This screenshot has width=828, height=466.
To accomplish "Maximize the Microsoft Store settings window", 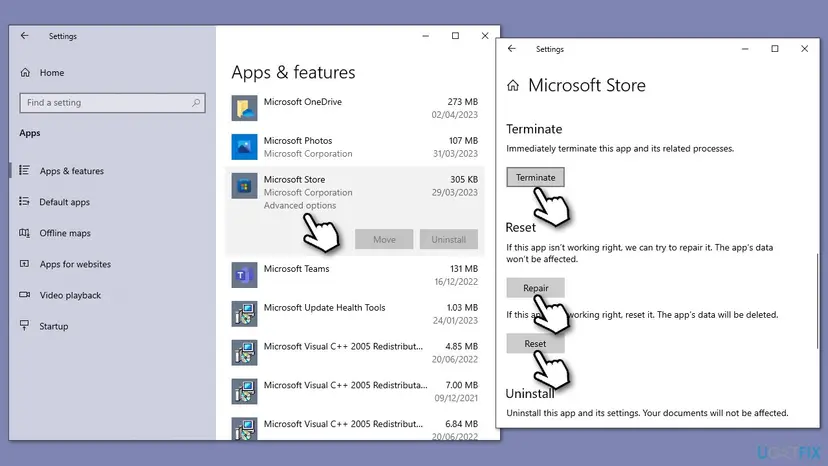I will pos(775,49).
